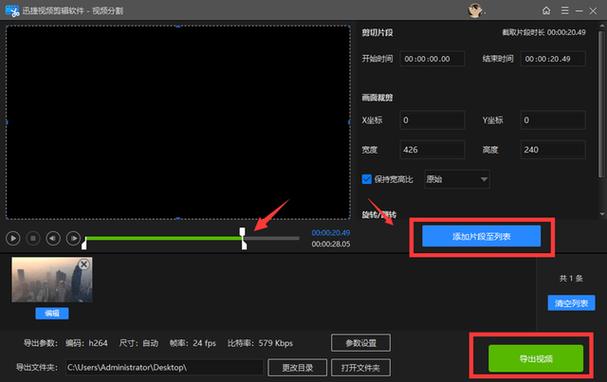Click the user avatar in the title bar
Screen dimensions: 607x382
coord(475,10)
